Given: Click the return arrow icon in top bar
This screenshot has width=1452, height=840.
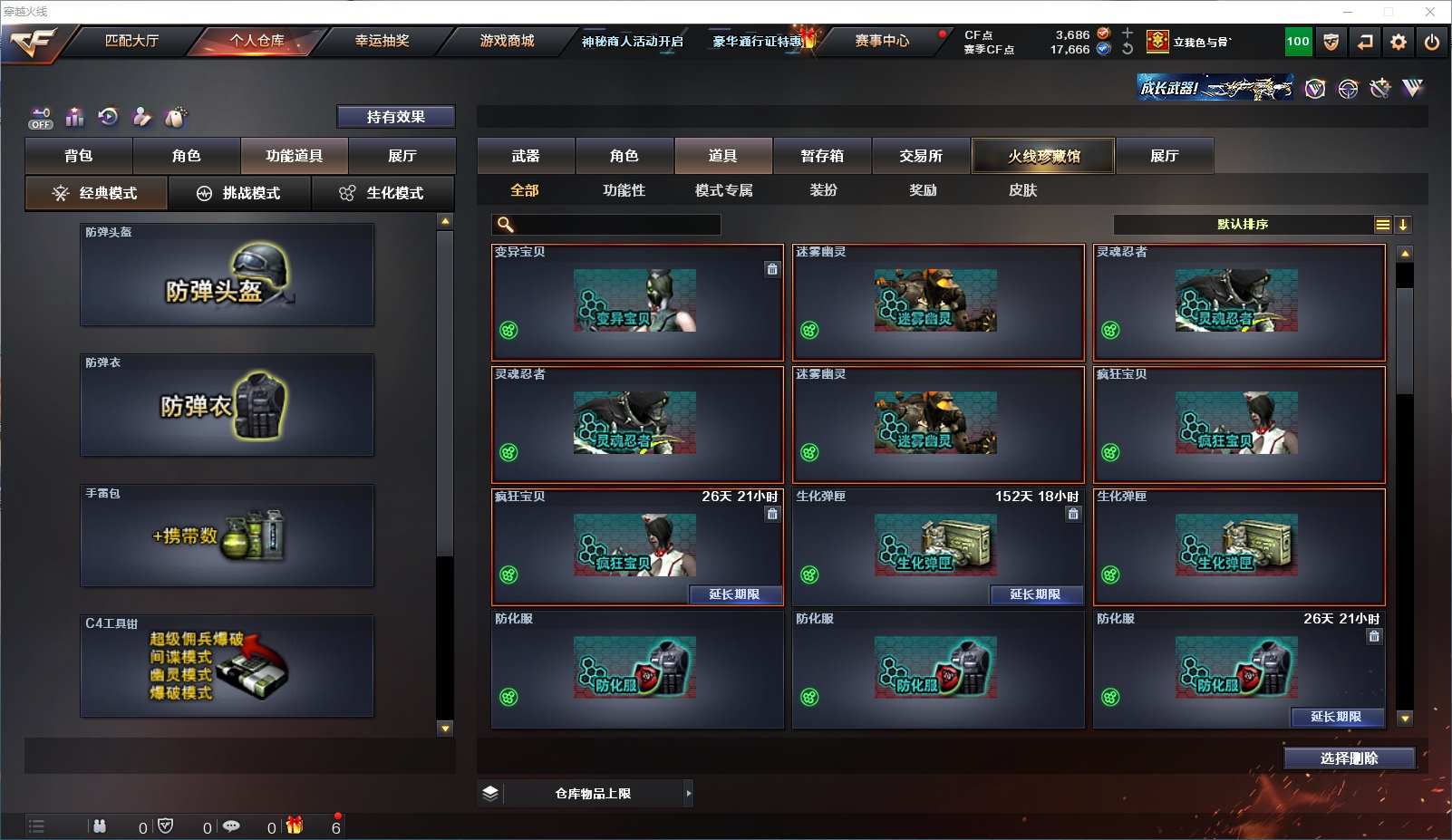Looking at the screenshot, I should point(1365,42).
